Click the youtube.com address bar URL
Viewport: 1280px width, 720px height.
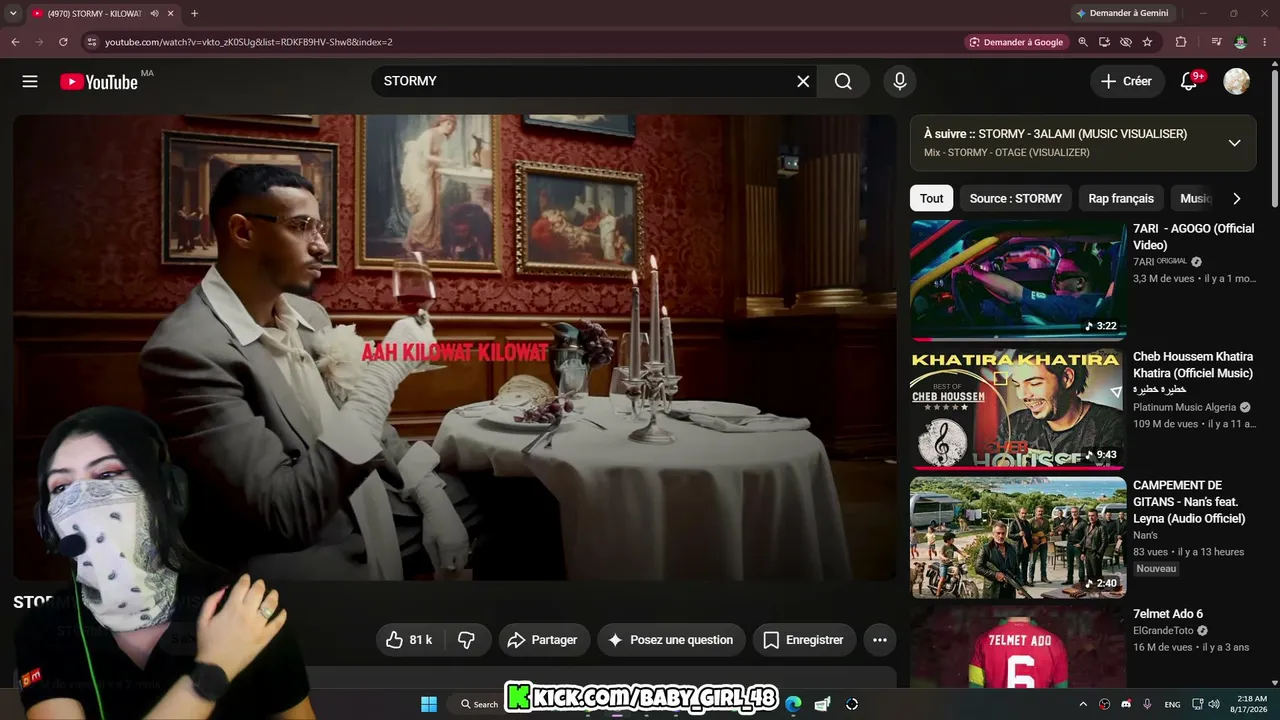tap(248, 42)
